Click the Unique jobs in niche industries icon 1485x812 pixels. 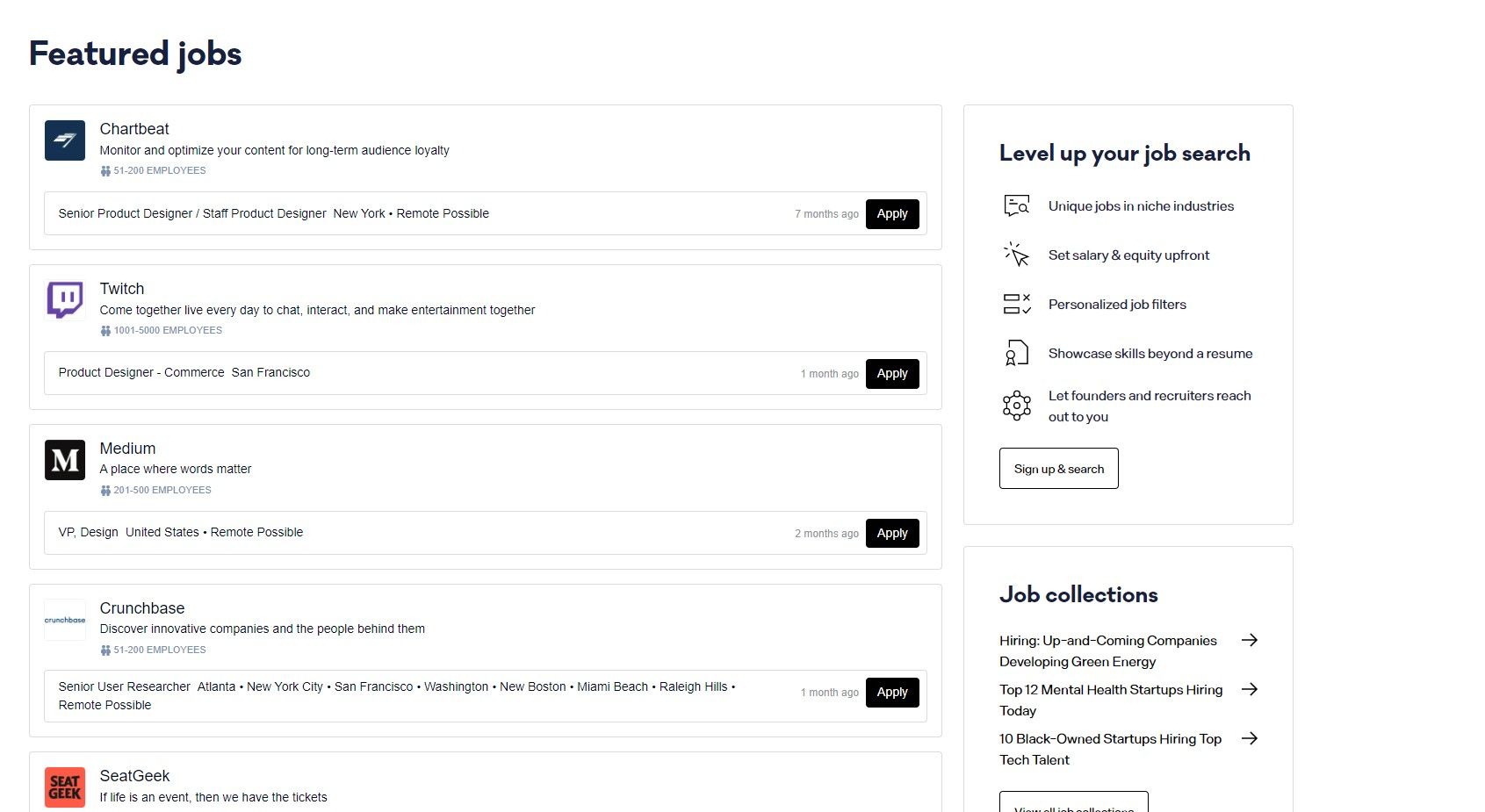point(1017,206)
